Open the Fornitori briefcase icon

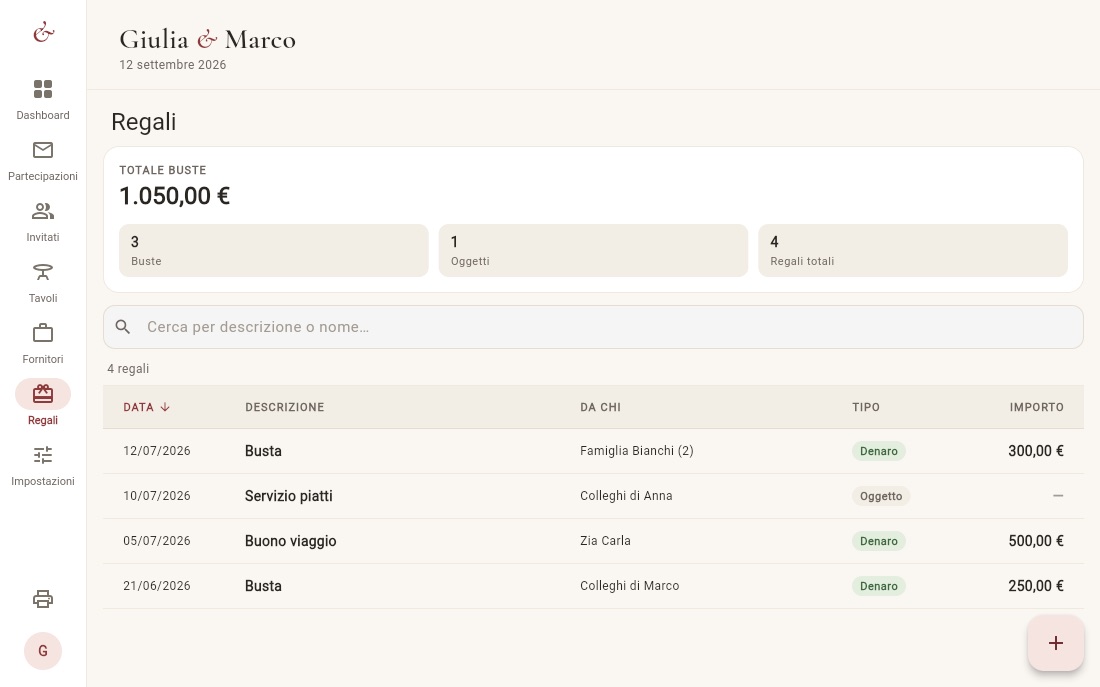[43, 333]
